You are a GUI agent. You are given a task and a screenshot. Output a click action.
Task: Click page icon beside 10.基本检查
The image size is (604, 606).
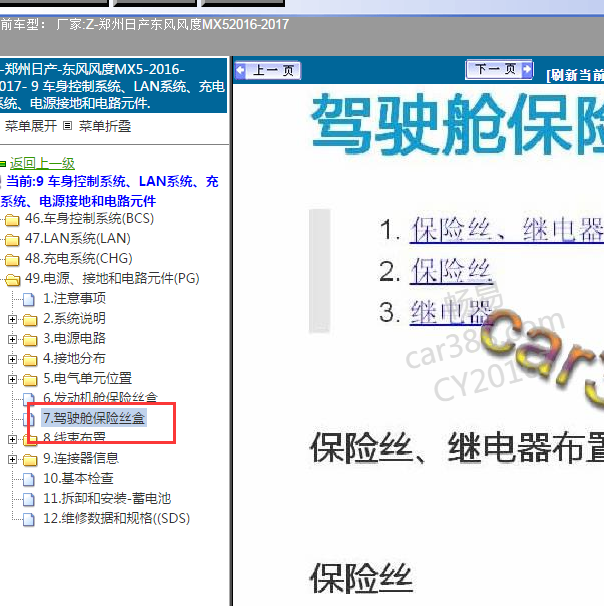(x=29, y=480)
